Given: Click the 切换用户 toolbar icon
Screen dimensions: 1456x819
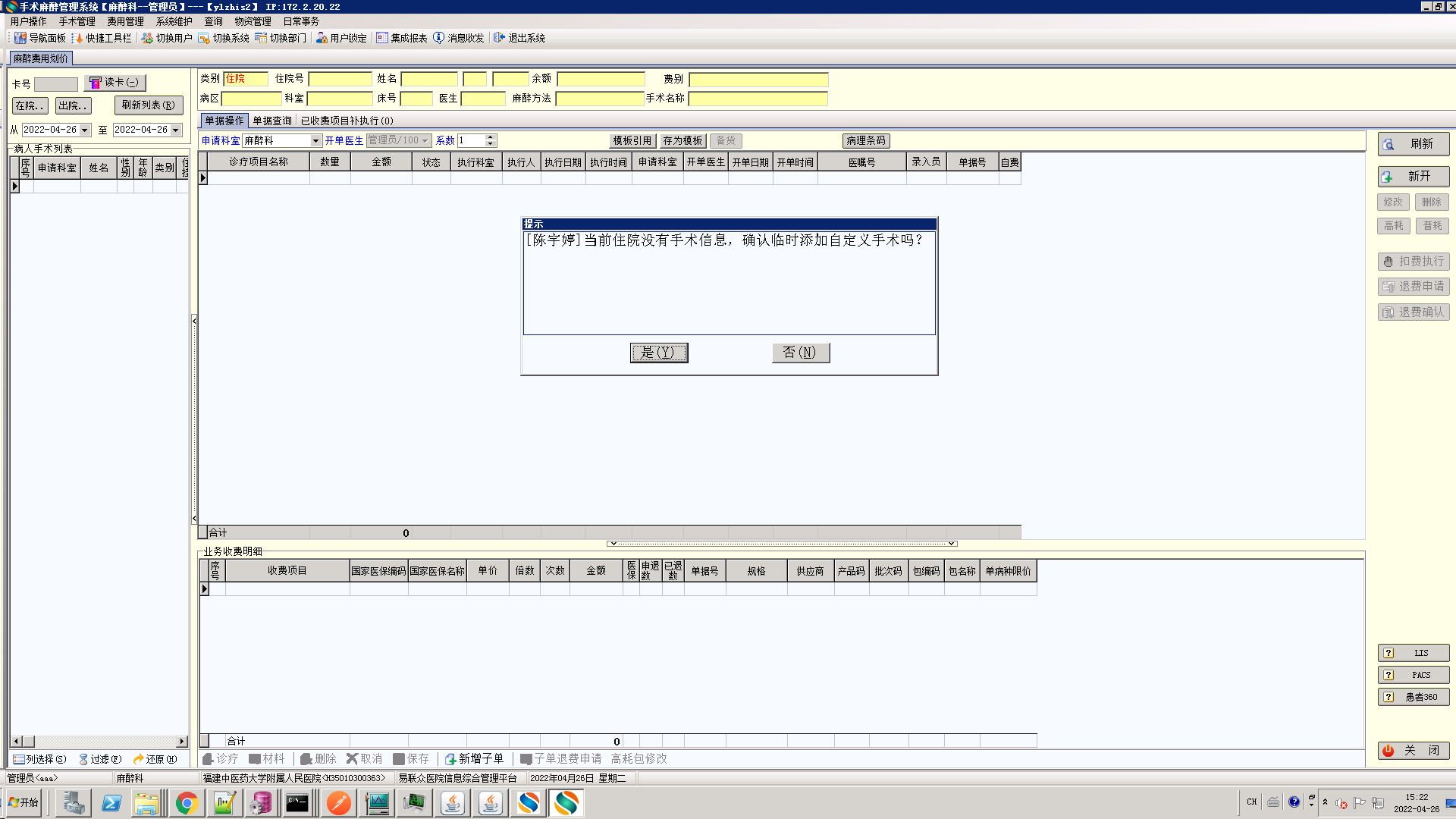Looking at the screenshot, I should 147,38.
